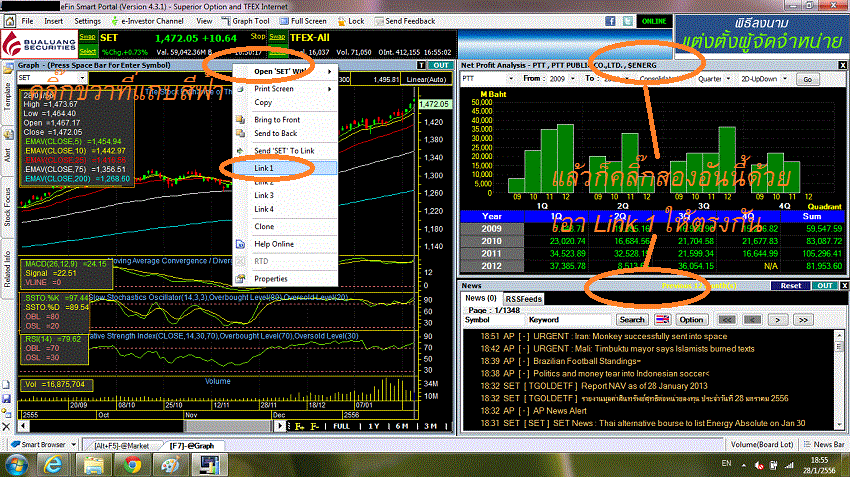850x477 pixels.
Task: Go to first news page (<<)
Action: [x=726, y=320]
